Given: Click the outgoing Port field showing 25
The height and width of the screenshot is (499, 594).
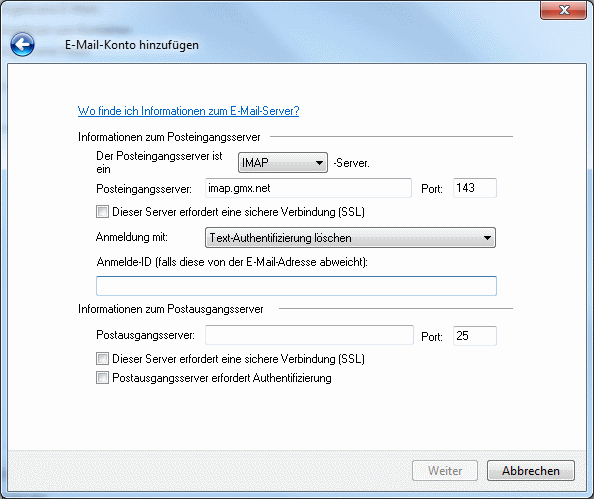Looking at the screenshot, I should point(475,336).
